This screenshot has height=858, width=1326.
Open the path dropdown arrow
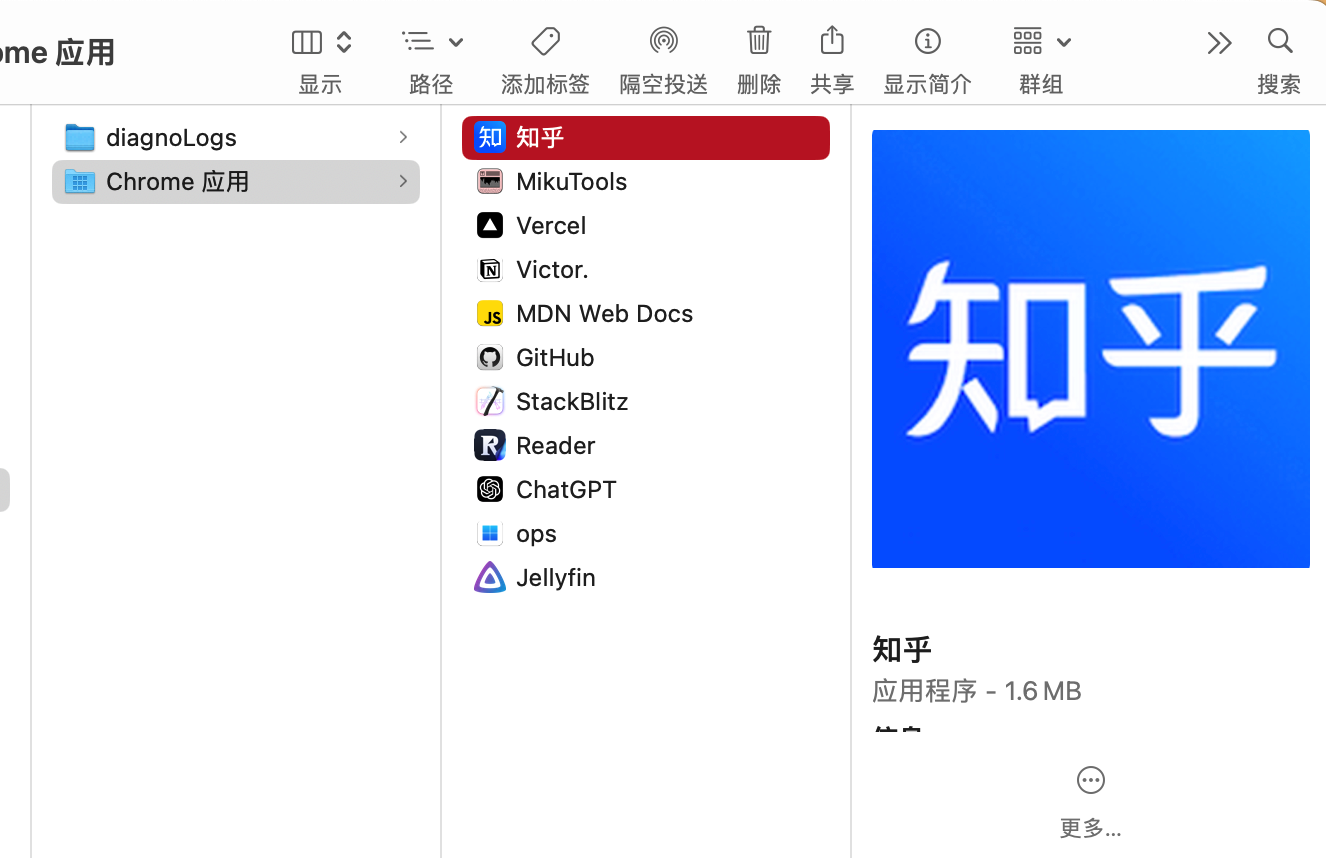coord(456,42)
